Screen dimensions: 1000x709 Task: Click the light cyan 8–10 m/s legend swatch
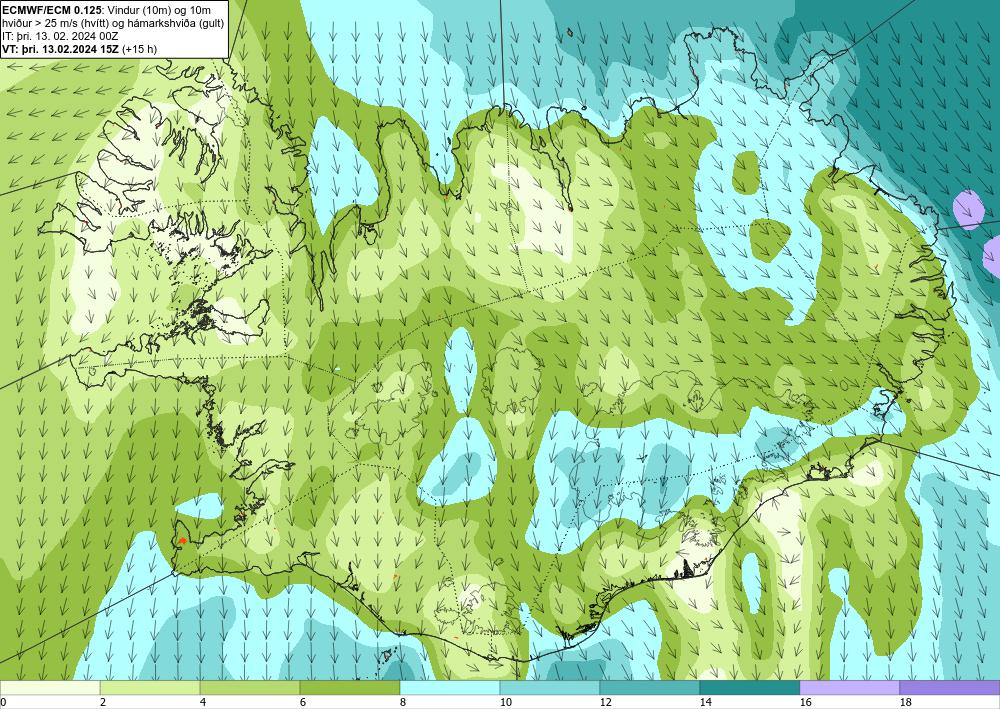[450, 687]
